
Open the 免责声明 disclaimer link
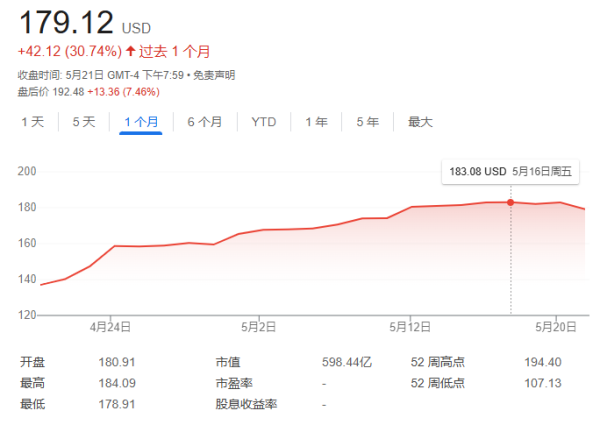tap(214, 76)
